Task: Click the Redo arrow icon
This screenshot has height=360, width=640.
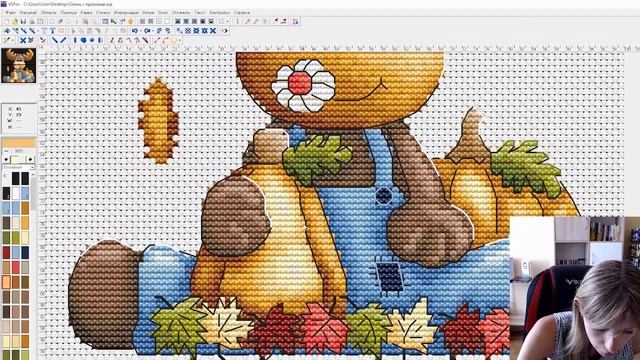Action: tap(147, 31)
